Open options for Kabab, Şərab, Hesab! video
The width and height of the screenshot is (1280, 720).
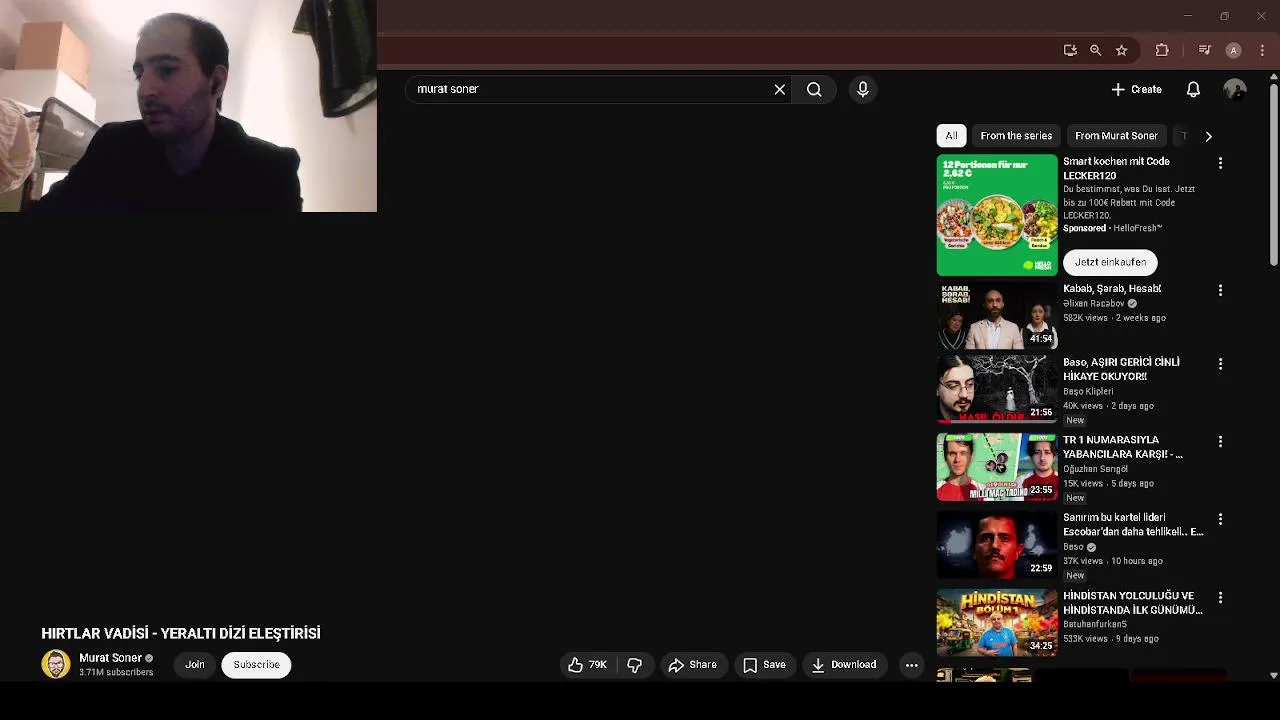tap(1220, 290)
